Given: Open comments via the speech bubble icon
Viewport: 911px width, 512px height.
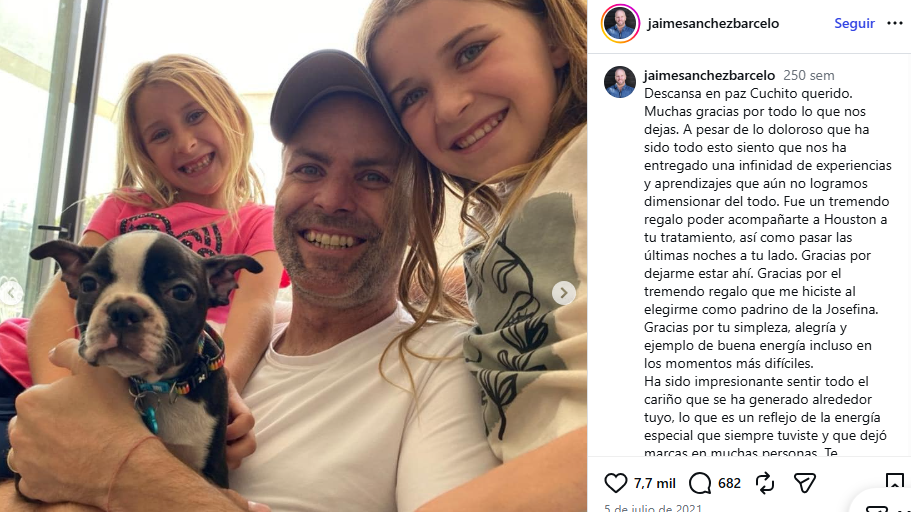Looking at the screenshot, I should [x=700, y=483].
